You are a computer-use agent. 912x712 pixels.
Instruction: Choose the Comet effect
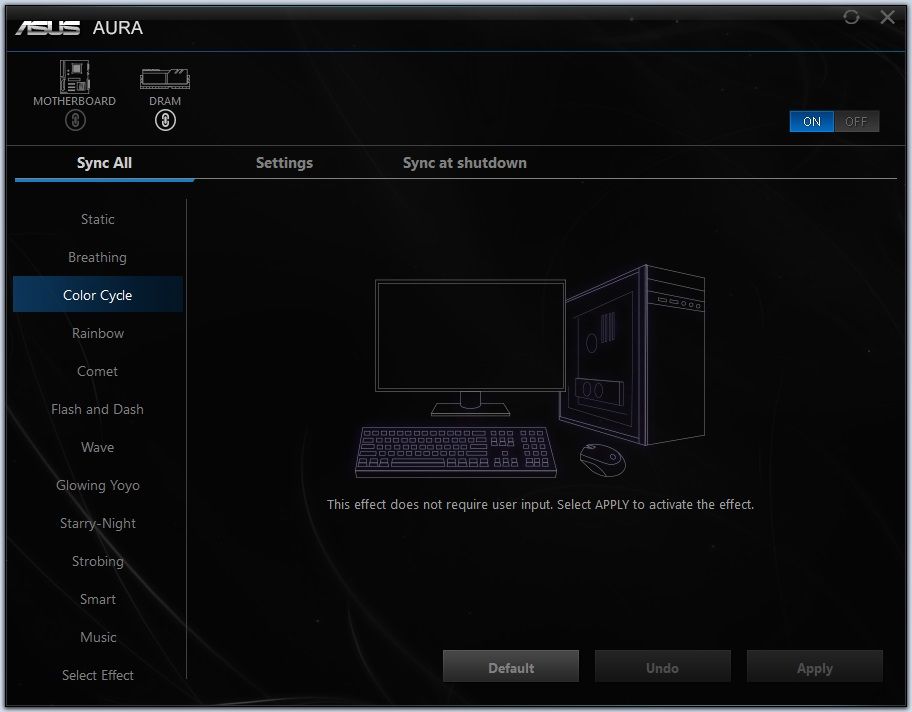click(98, 371)
